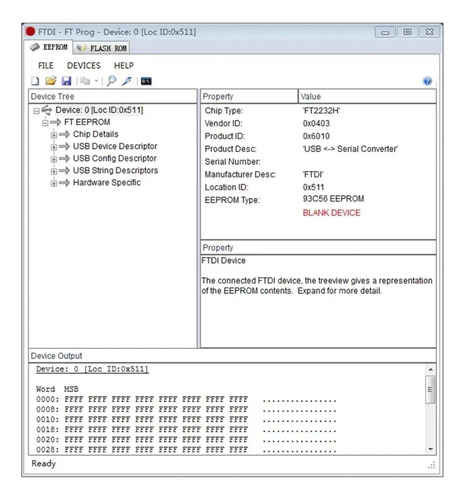
Task: Click the Manufacturer Desc value 'FTDI'
Action: (x=313, y=175)
